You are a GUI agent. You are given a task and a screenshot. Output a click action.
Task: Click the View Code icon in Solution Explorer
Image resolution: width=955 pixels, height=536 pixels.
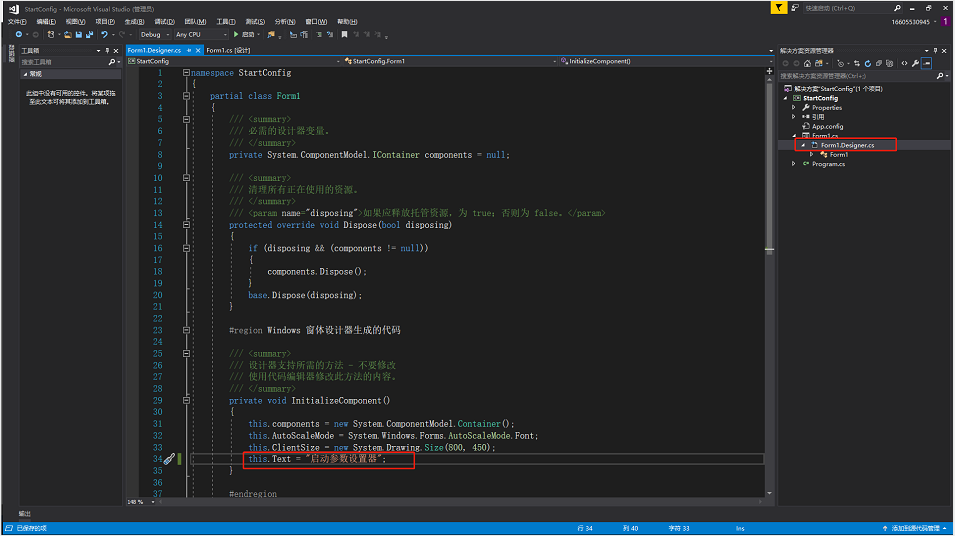904,63
